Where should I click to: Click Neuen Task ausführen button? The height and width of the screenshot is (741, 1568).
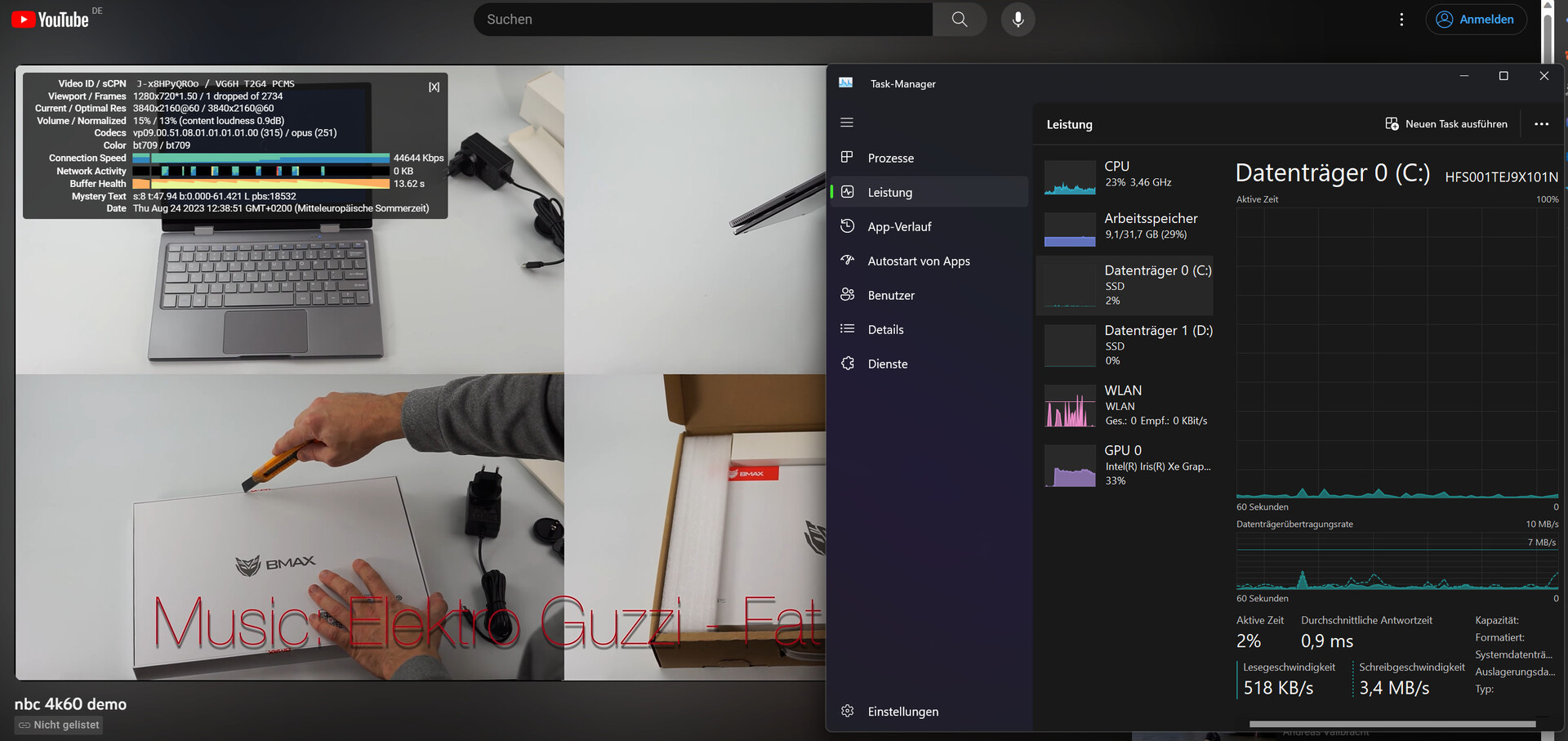tap(1446, 124)
